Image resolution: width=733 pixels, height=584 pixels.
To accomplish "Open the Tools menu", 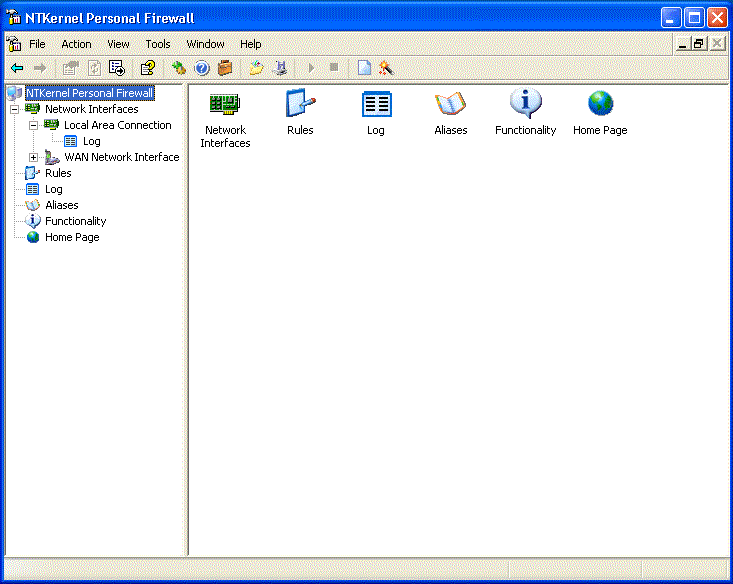I will pyautogui.click(x=158, y=44).
